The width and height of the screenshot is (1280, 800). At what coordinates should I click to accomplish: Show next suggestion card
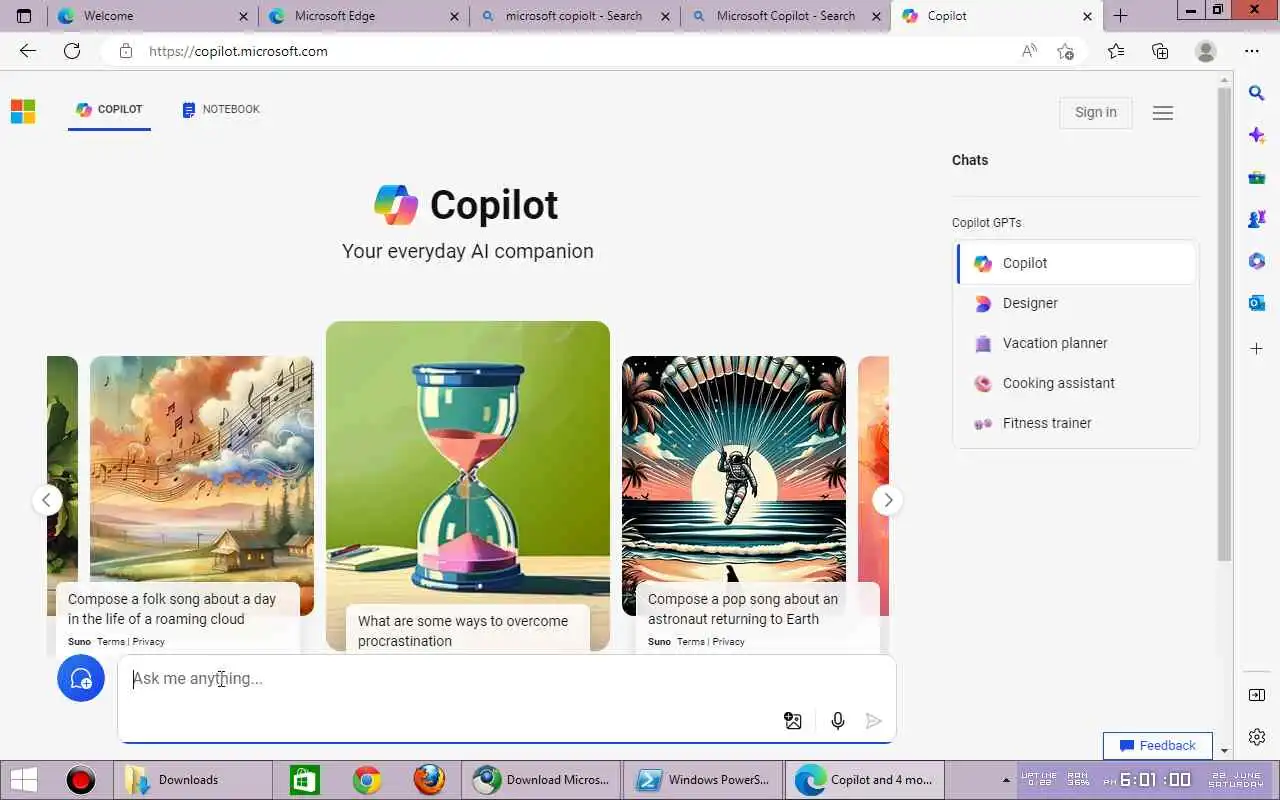tap(888, 500)
